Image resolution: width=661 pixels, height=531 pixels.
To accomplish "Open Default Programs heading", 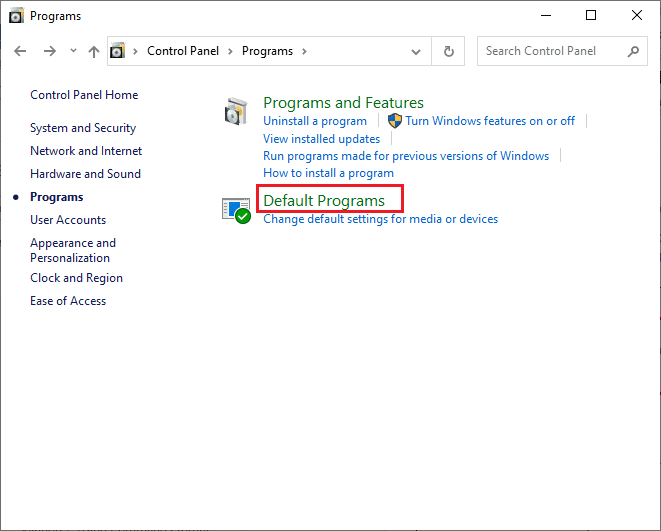I will coord(324,201).
